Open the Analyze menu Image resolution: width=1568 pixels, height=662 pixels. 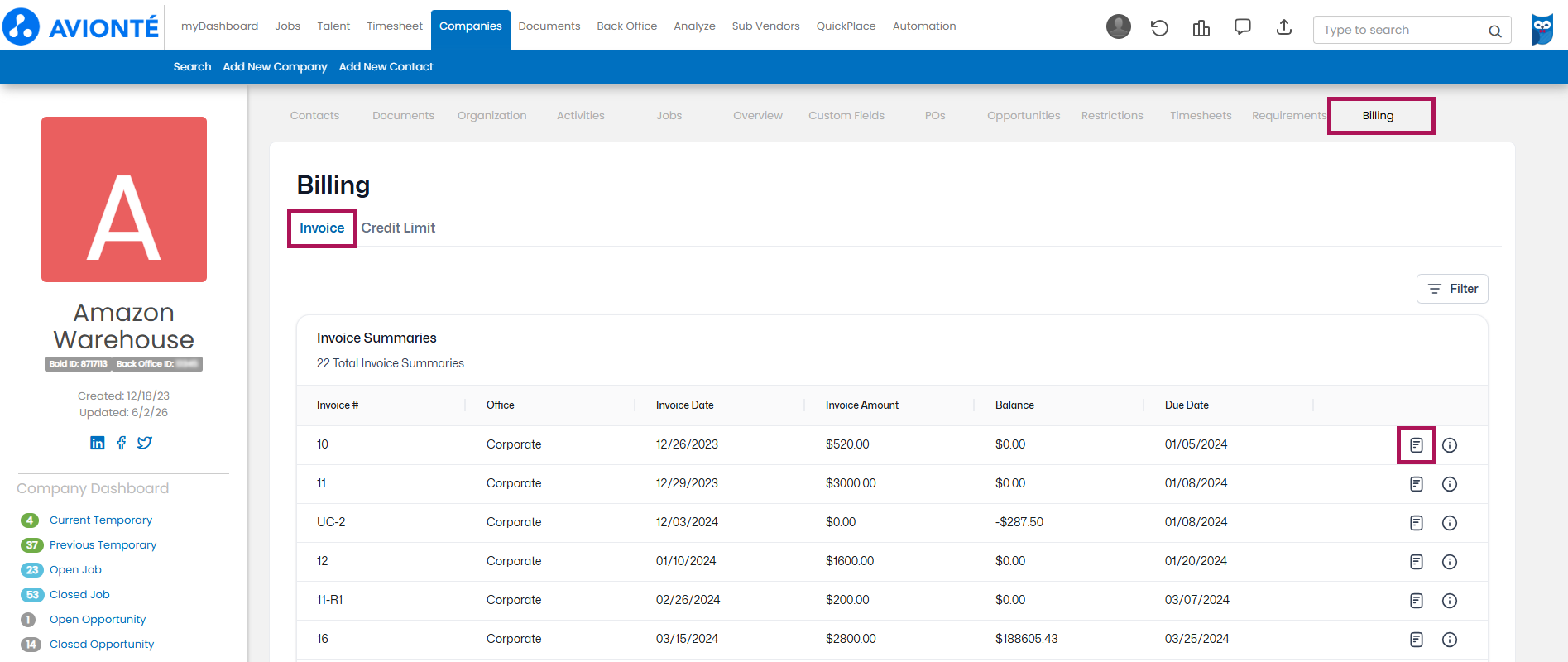[695, 26]
